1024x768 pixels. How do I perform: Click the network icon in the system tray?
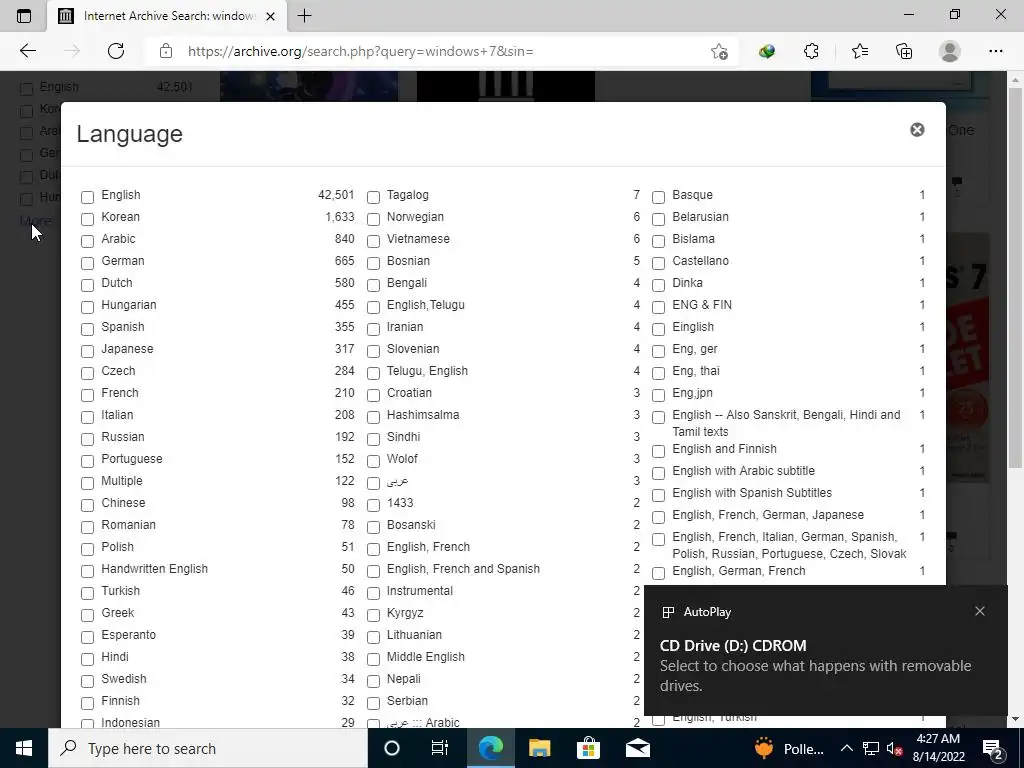pos(871,748)
